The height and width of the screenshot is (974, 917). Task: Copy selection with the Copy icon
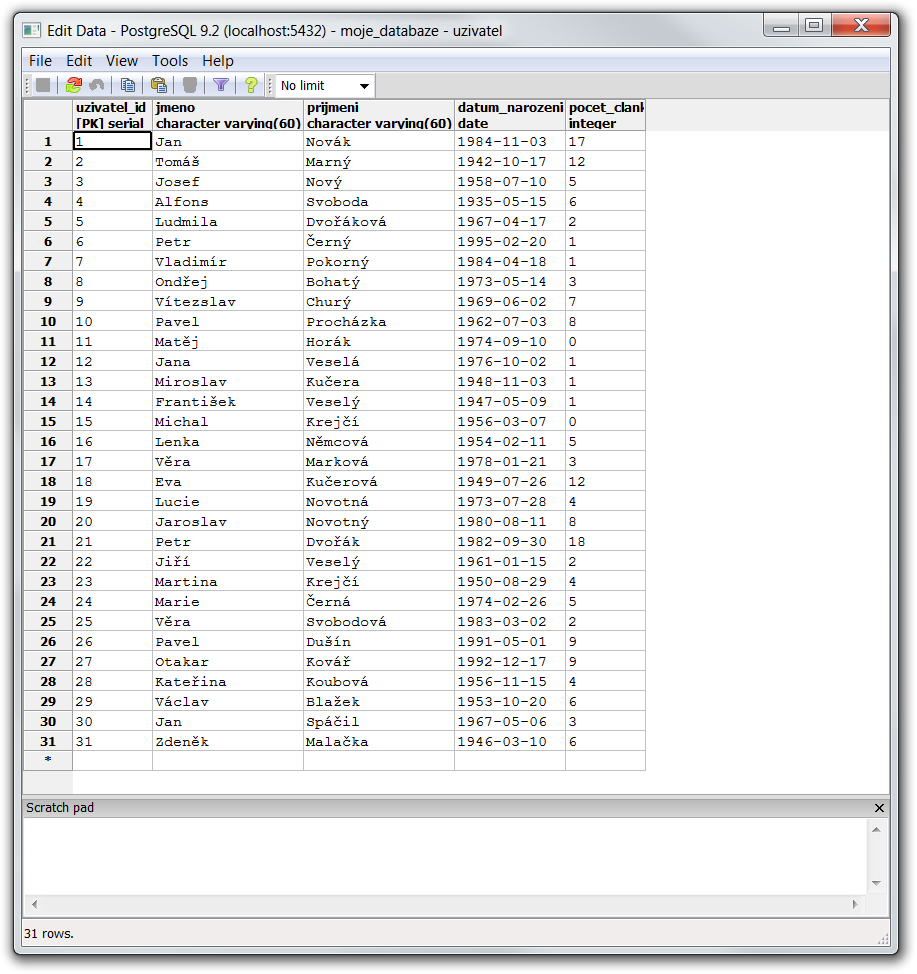[128, 85]
